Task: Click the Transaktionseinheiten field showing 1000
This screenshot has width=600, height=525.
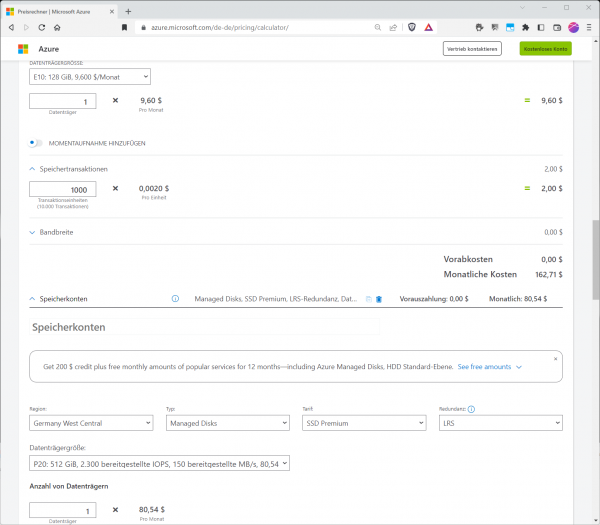Action: (x=63, y=189)
